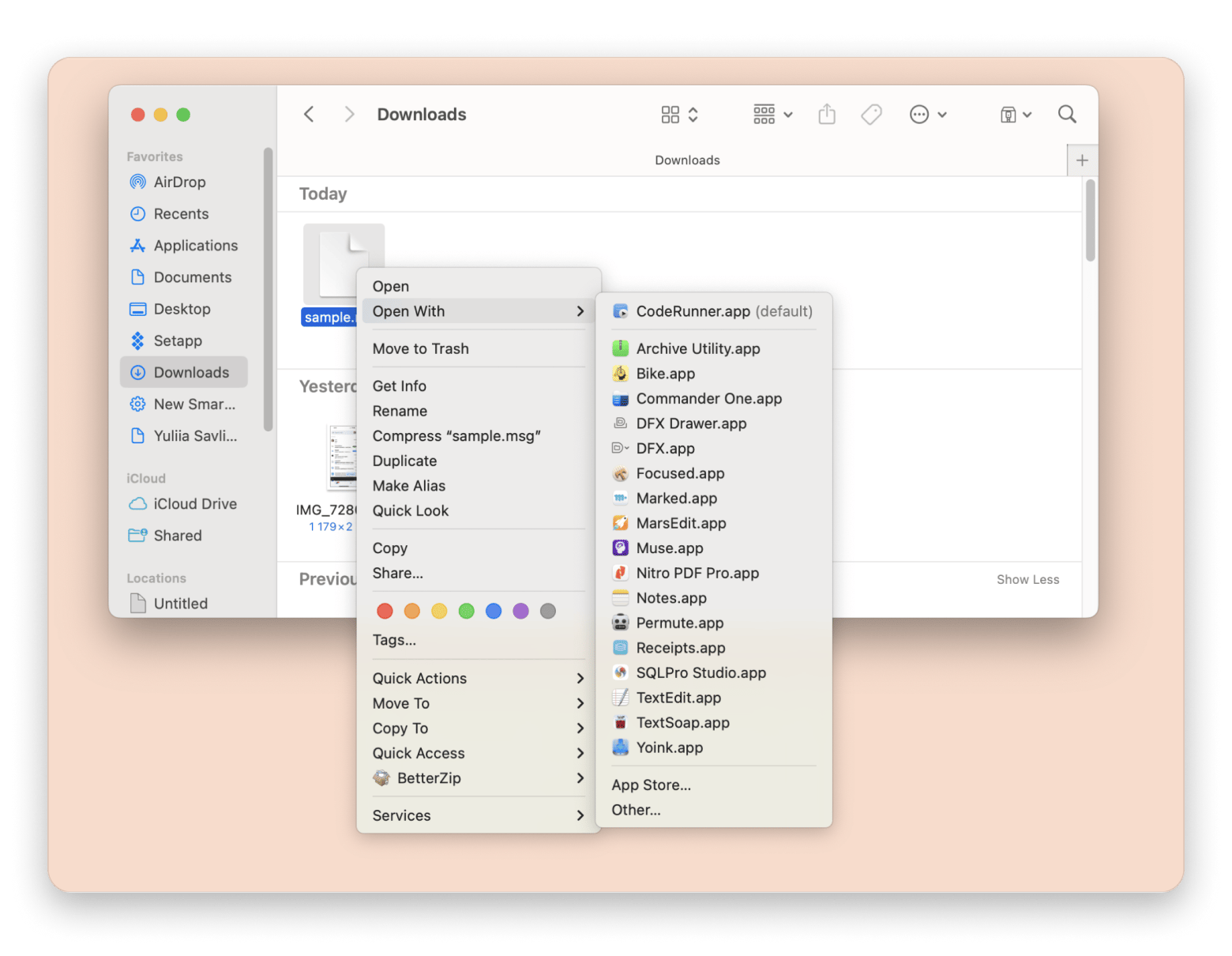
Task: Open the action ellipsis menu dropdown
Action: [x=928, y=115]
